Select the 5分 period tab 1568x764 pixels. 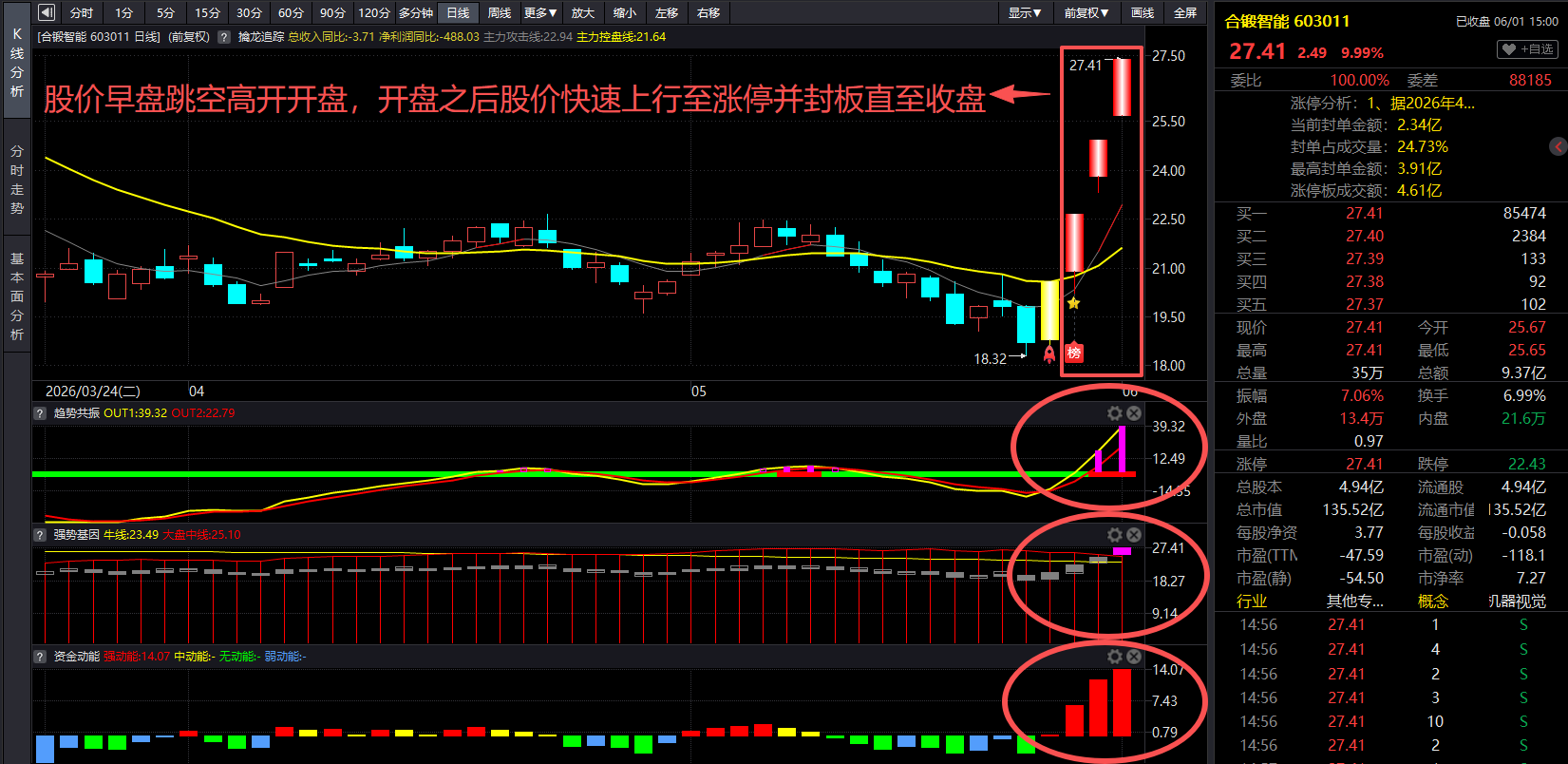coord(166,12)
